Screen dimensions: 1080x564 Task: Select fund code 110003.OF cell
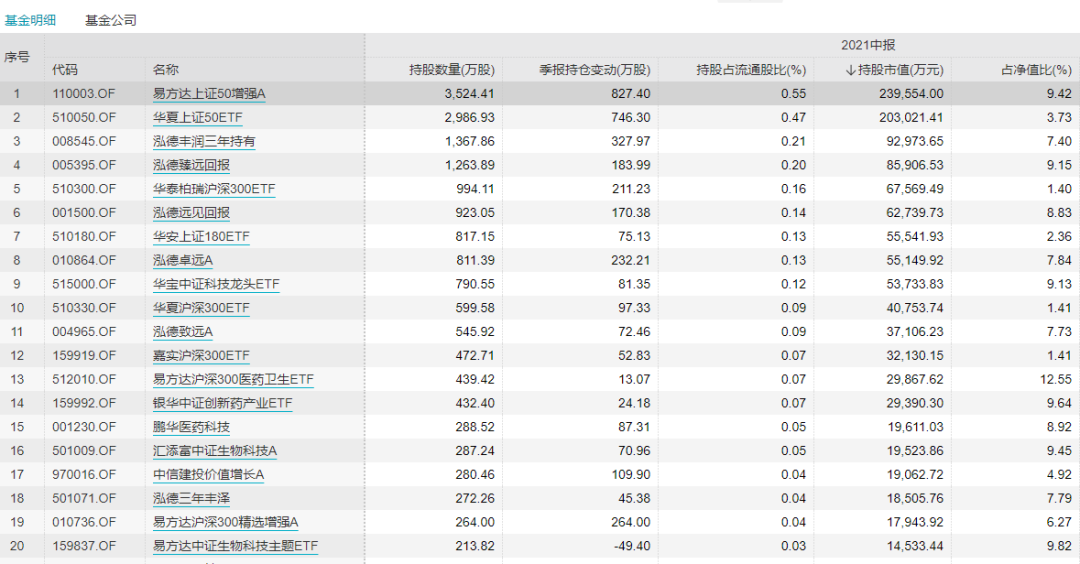tap(84, 94)
